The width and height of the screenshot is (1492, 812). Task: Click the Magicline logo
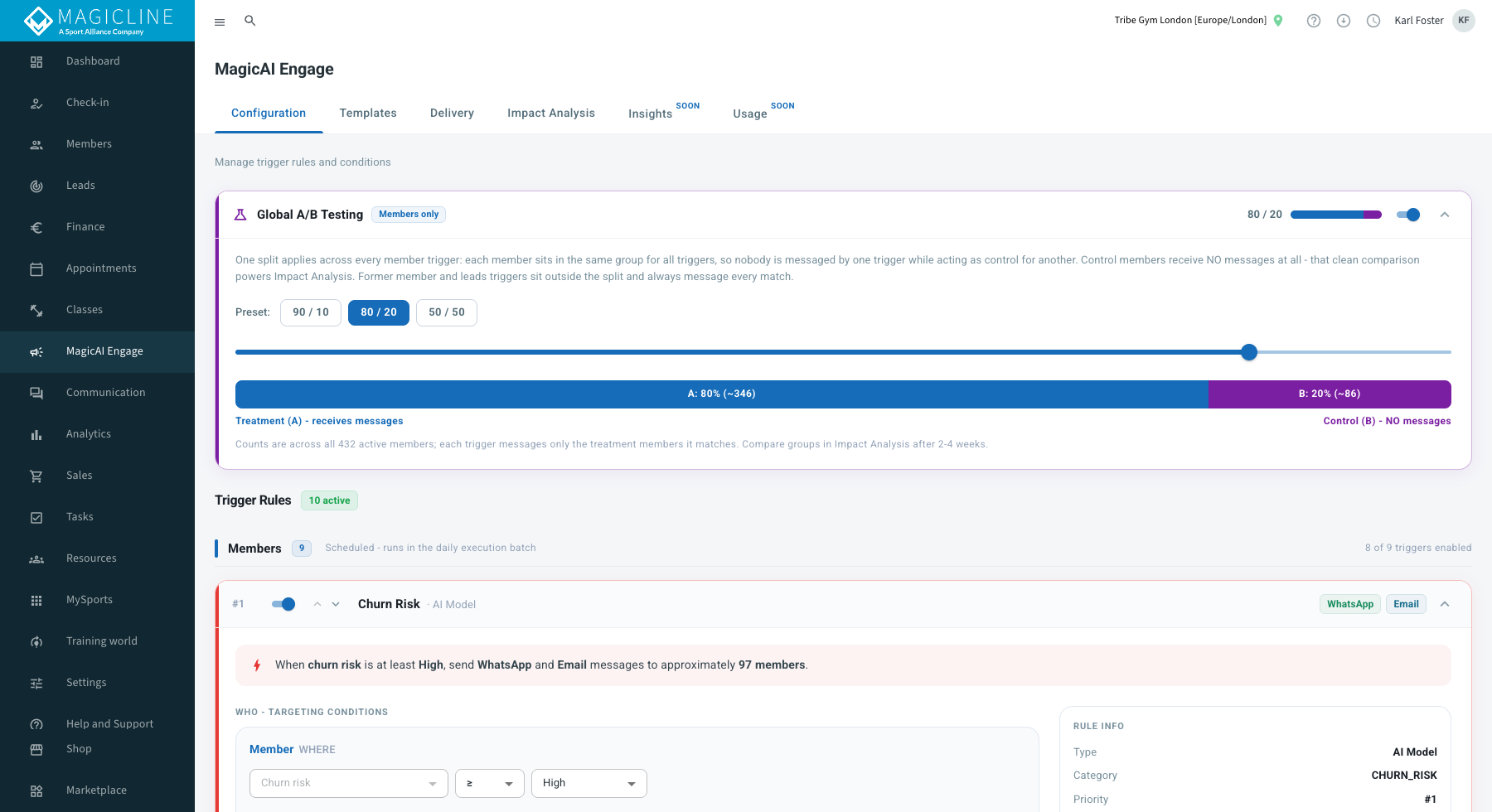click(98, 21)
